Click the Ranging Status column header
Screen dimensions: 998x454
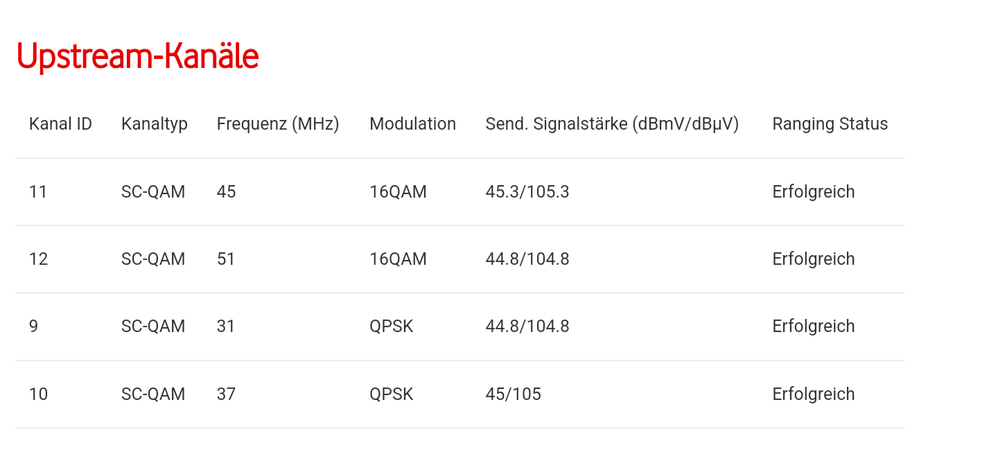[830, 124]
